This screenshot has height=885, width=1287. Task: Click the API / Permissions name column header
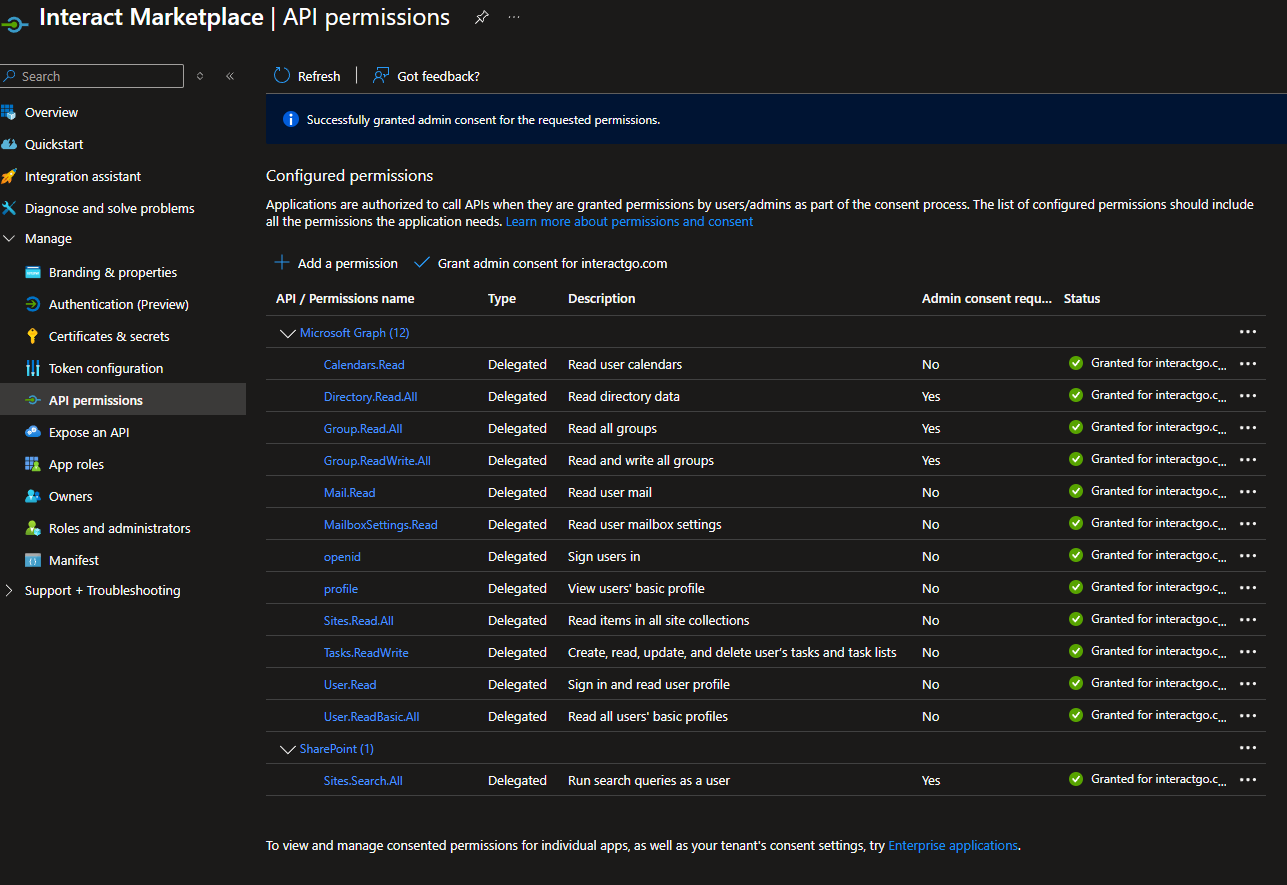345,298
